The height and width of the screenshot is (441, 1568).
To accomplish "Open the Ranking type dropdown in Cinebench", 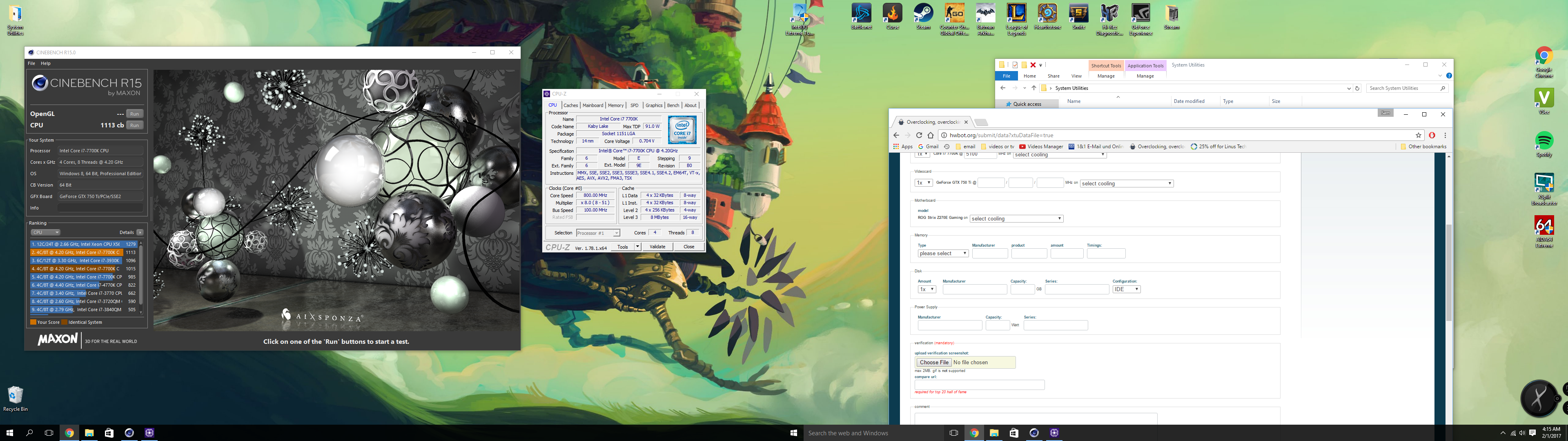I will pyautogui.click(x=46, y=232).
